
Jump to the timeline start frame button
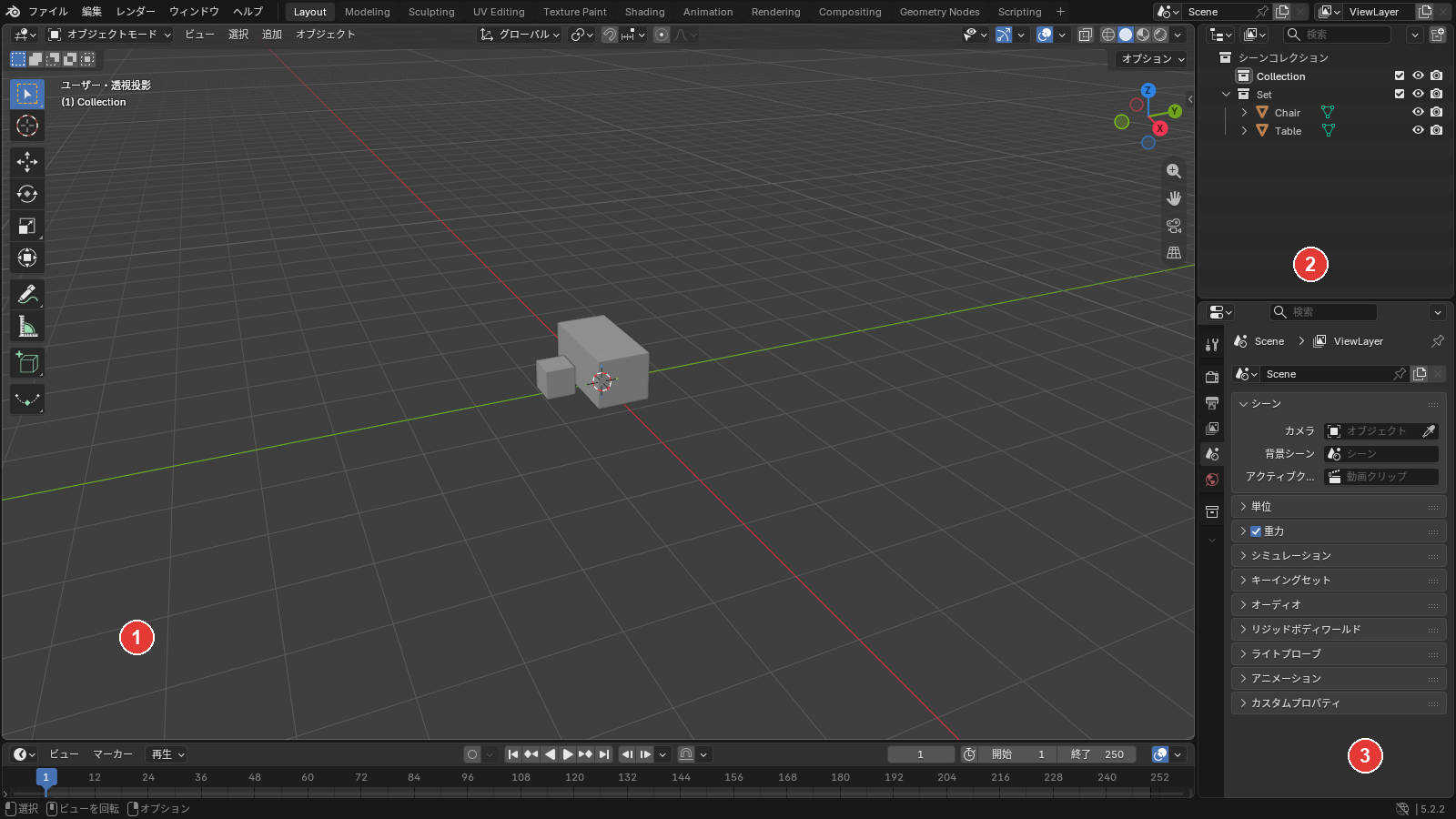(x=513, y=754)
